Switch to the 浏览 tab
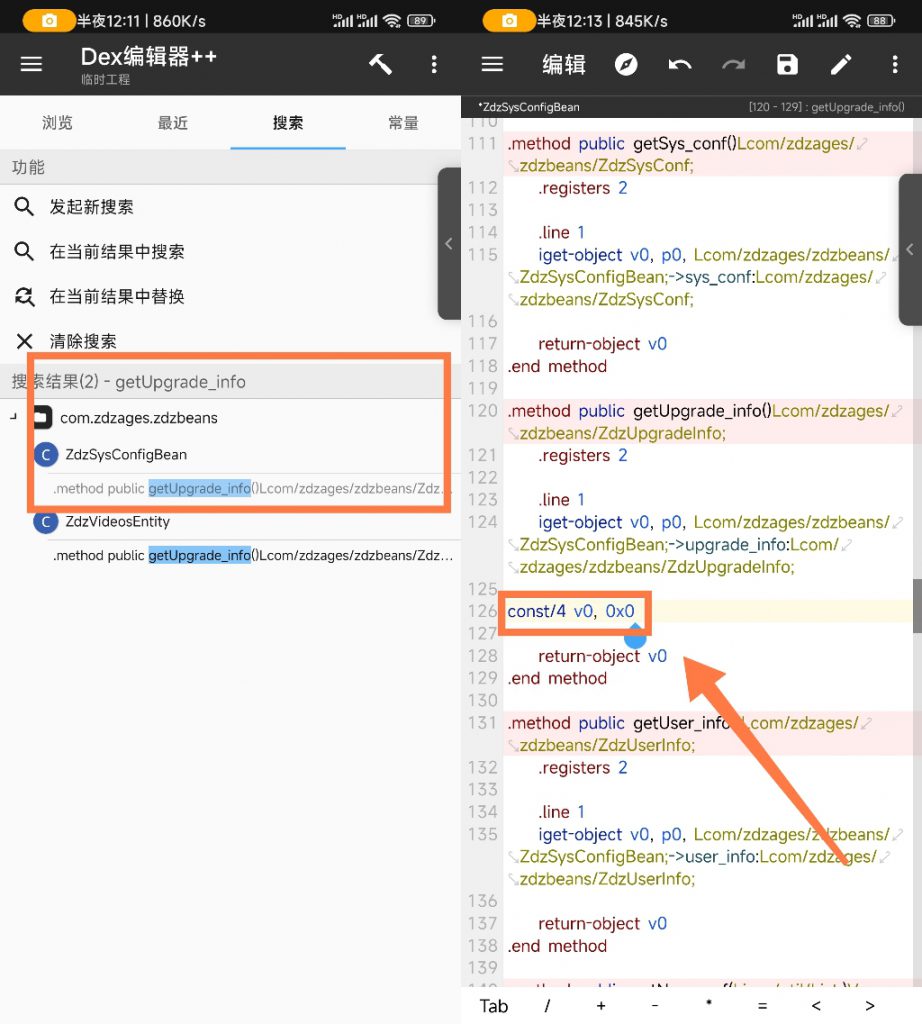 56,123
